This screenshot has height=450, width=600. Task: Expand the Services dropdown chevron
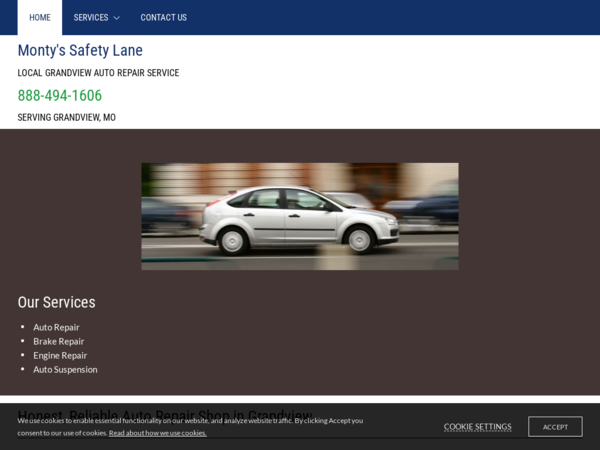(117, 18)
